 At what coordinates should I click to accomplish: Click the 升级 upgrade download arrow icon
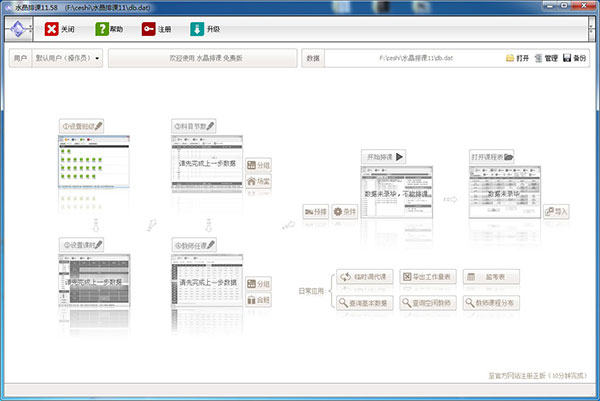click(x=198, y=30)
